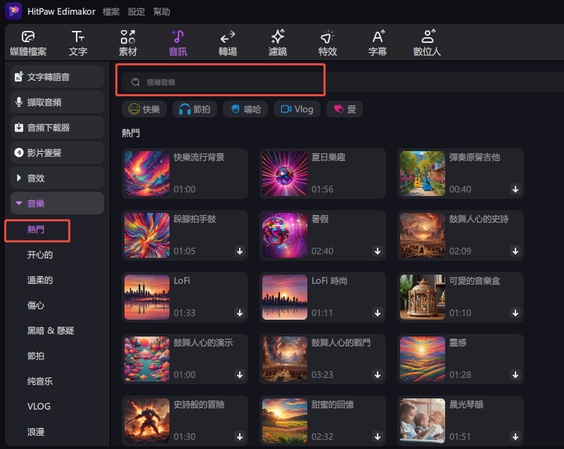
Task: Filter by the 快樂 tag chip
Action: [x=144, y=109]
